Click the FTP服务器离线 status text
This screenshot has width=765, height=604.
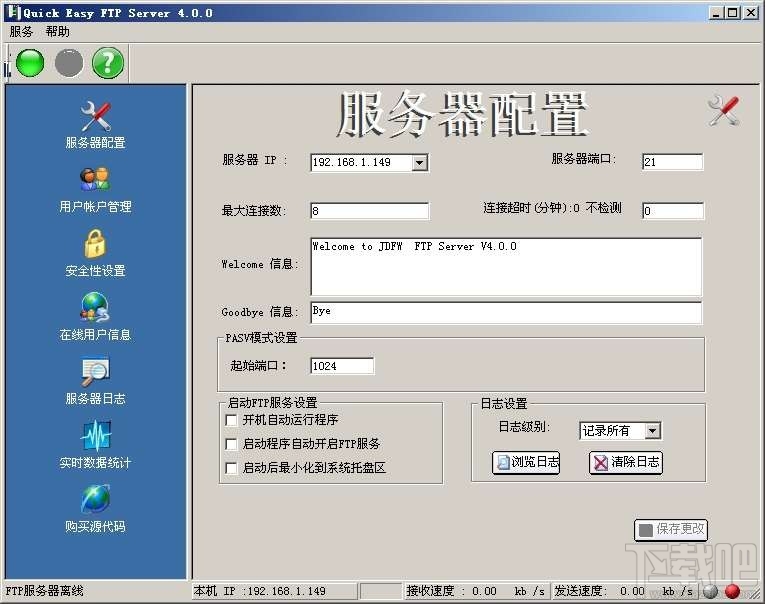pyautogui.click(x=44, y=591)
